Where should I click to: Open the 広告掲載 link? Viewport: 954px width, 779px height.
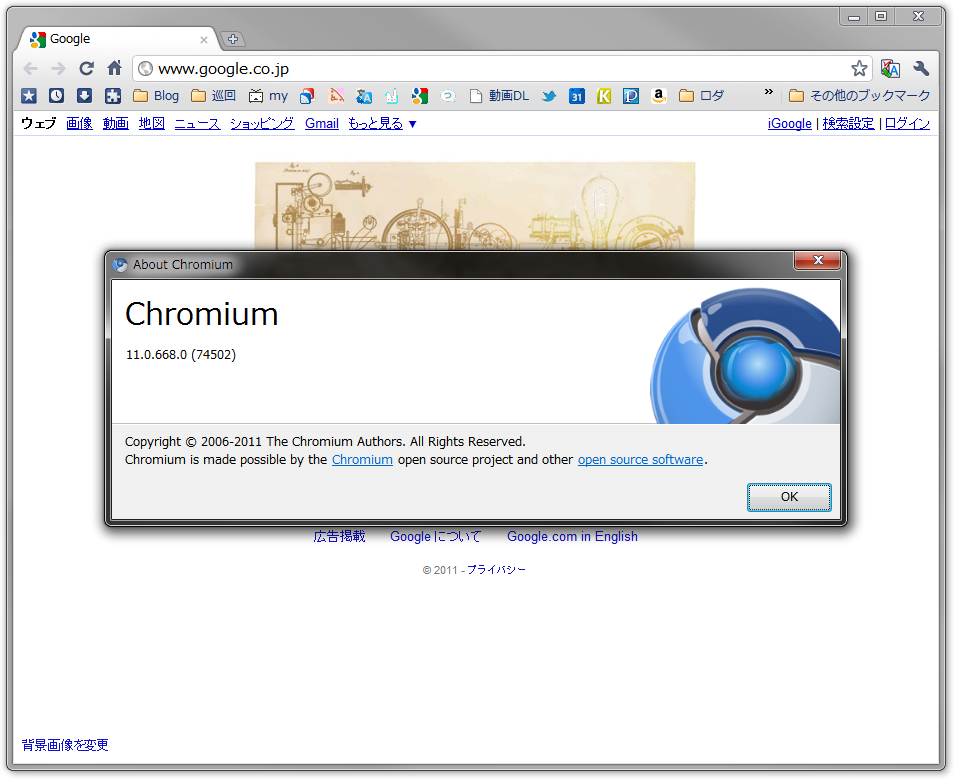pos(339,536)
